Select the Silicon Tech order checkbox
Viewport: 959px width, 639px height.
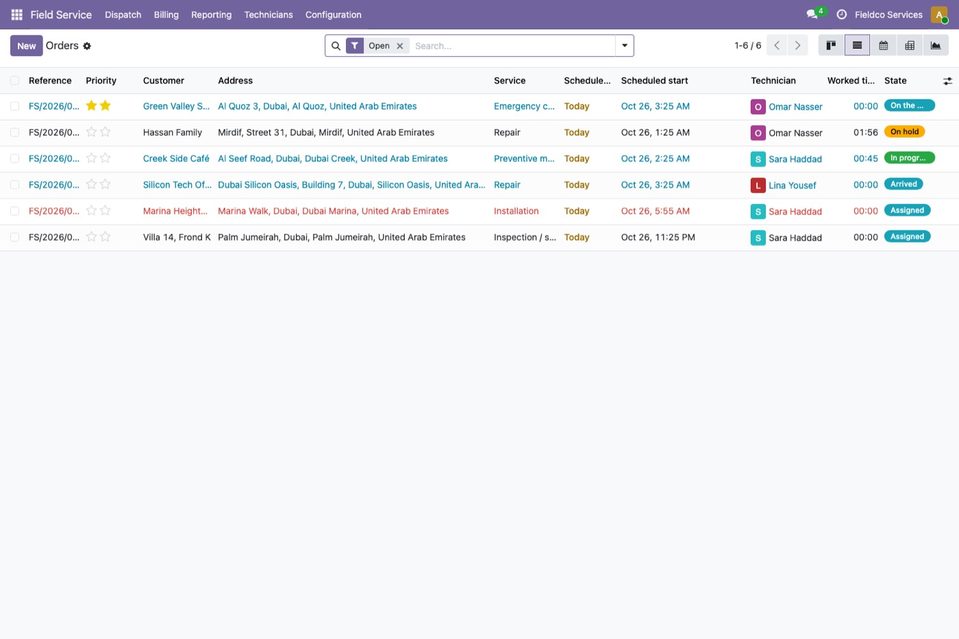point(15,185)
